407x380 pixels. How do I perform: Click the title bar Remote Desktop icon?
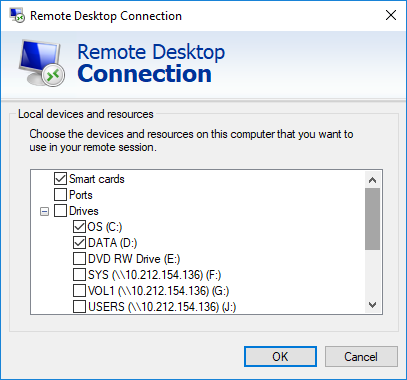pos(17,15)
